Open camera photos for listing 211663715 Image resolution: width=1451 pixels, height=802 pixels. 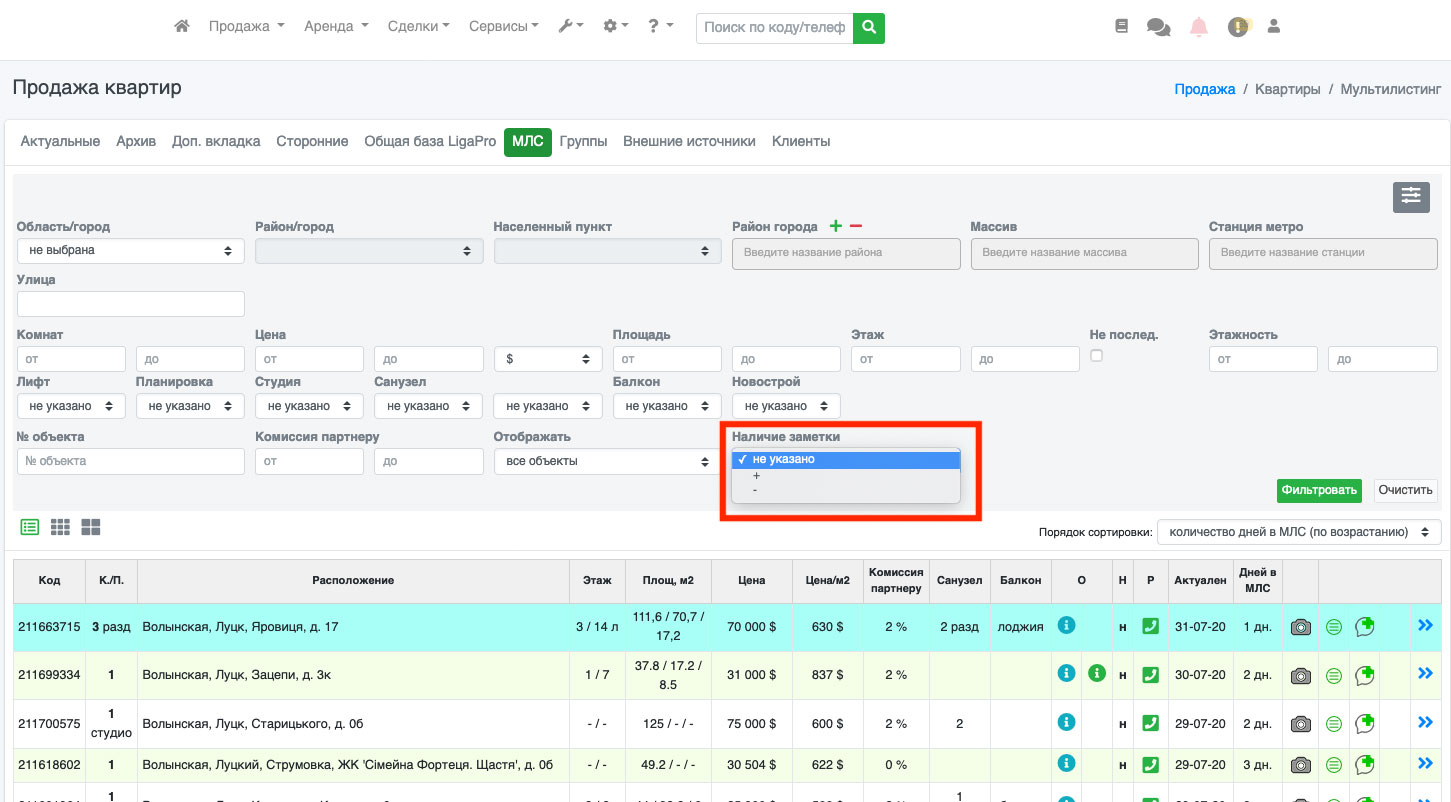point(1300,627)
